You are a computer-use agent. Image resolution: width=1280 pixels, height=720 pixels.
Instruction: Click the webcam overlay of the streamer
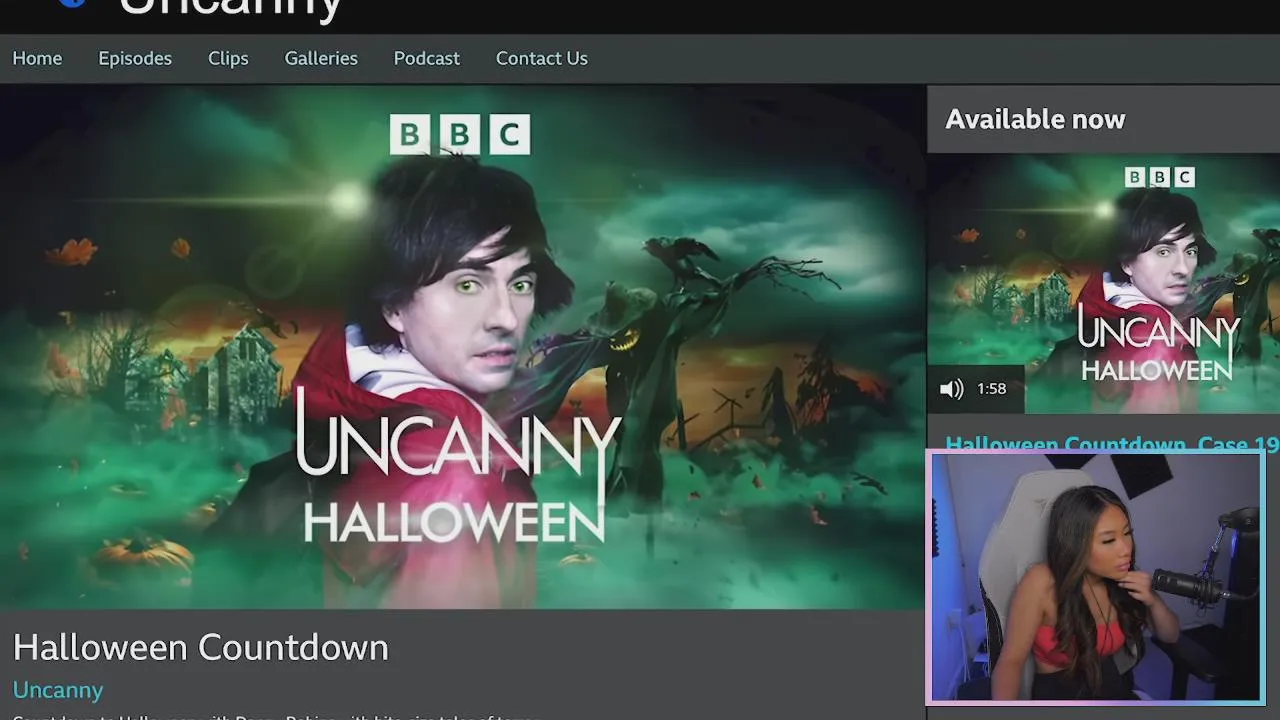pos(1096,577)
